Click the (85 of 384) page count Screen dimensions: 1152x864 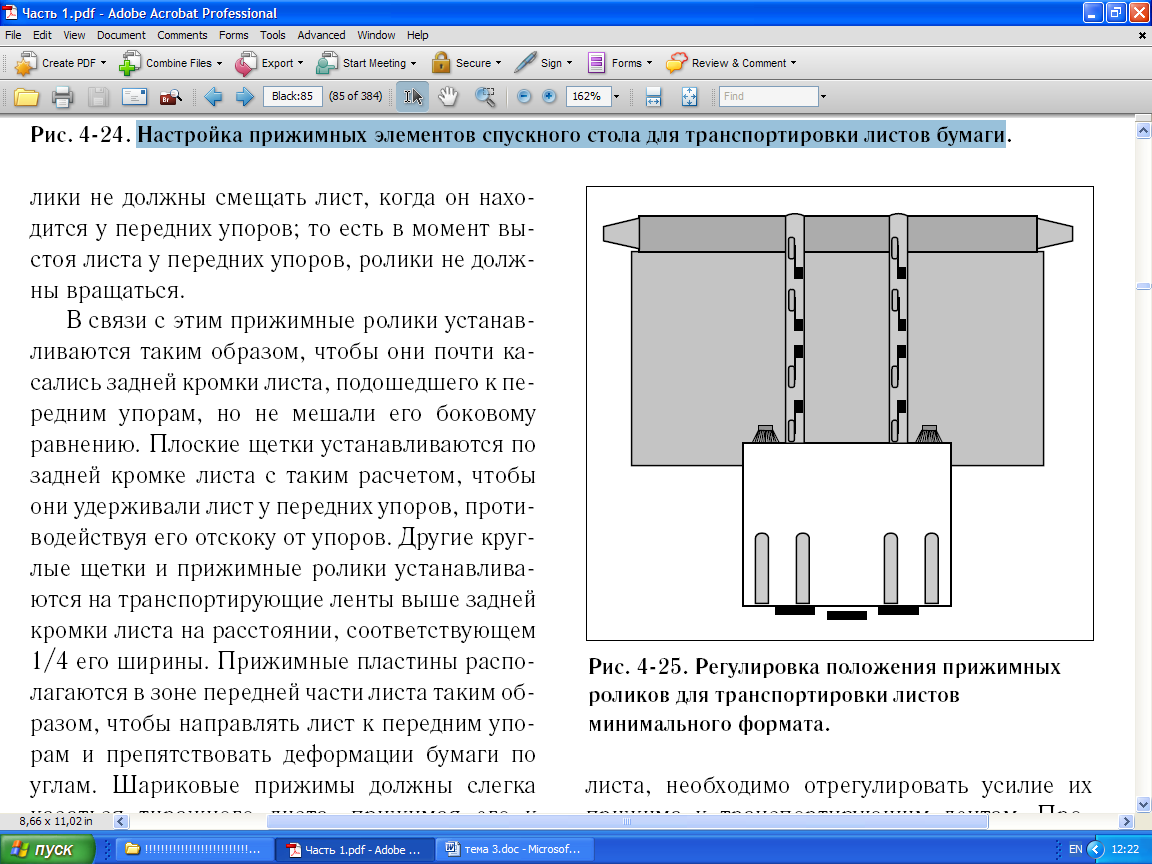(356, 96)
